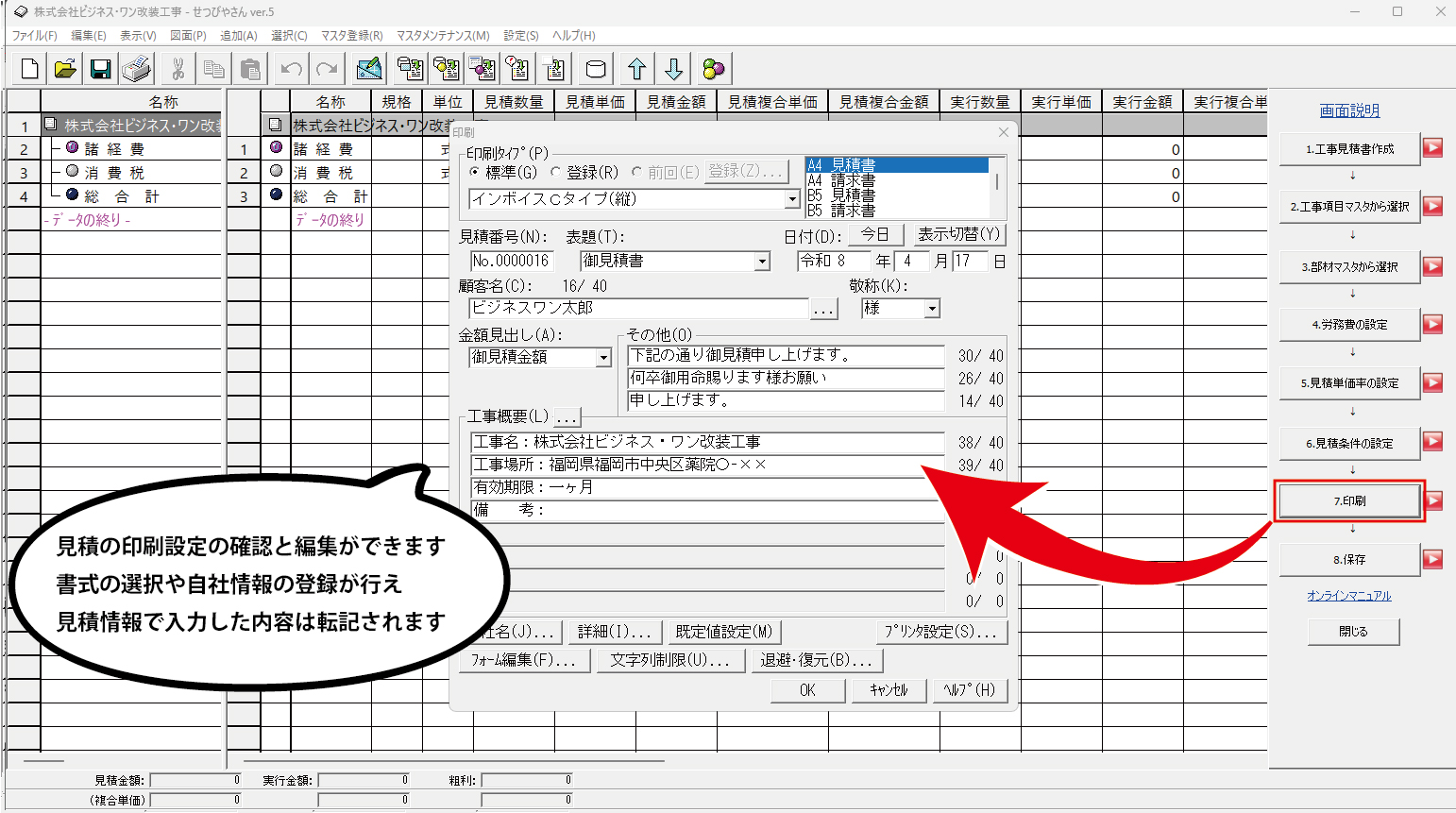The width and height of the screenshot is (1456, 813).
Task: Open 設定(S) menu
Action: click(x=521, y=35)
